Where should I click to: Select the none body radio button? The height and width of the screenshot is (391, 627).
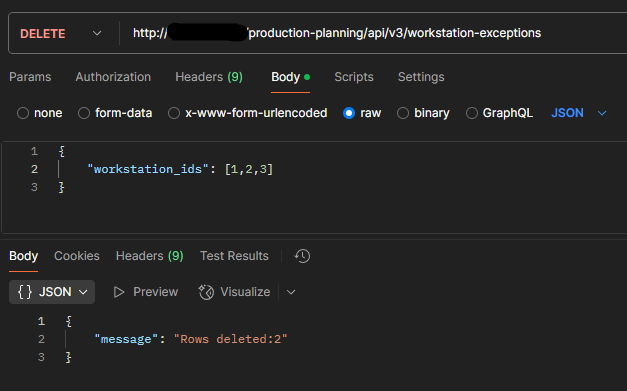tap(23, 113)
